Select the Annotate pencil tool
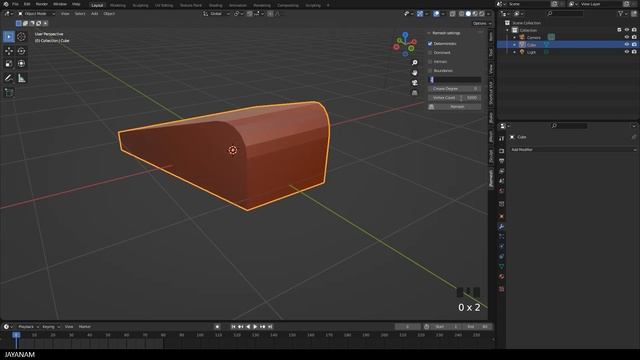Screen dimensions: 640x360 tap(9, 78)
